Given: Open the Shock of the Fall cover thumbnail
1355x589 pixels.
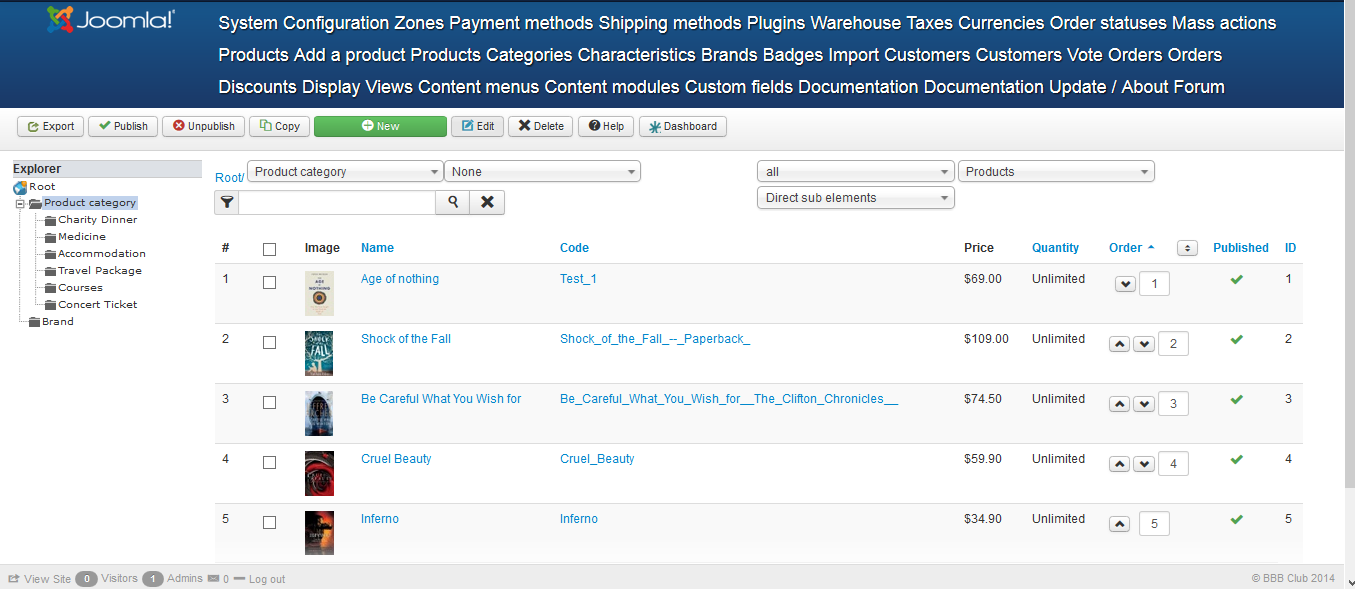Looking at the screenshot, I should click(319, 354).
